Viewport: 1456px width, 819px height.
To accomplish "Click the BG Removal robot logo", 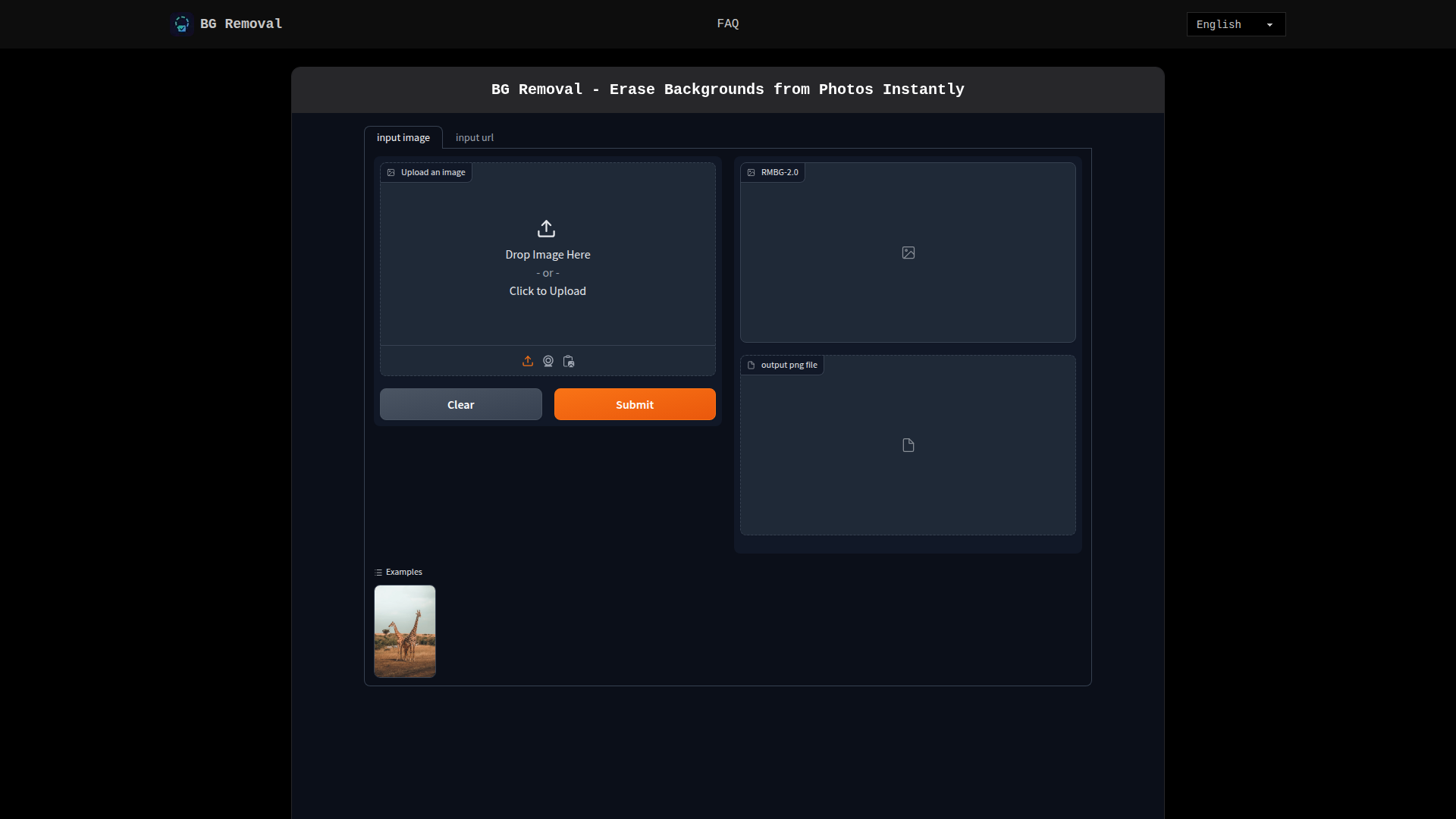I will tap(181, 24).
